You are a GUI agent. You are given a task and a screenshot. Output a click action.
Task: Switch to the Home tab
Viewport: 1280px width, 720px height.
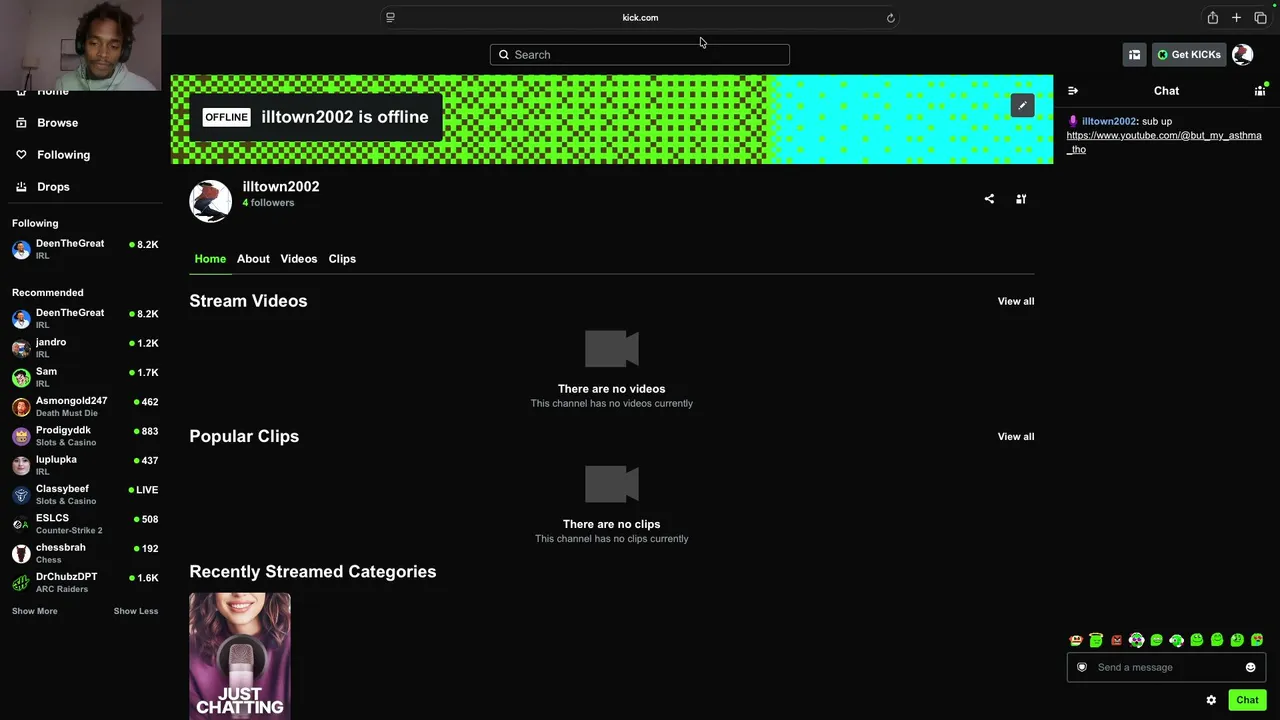point(210,259)
